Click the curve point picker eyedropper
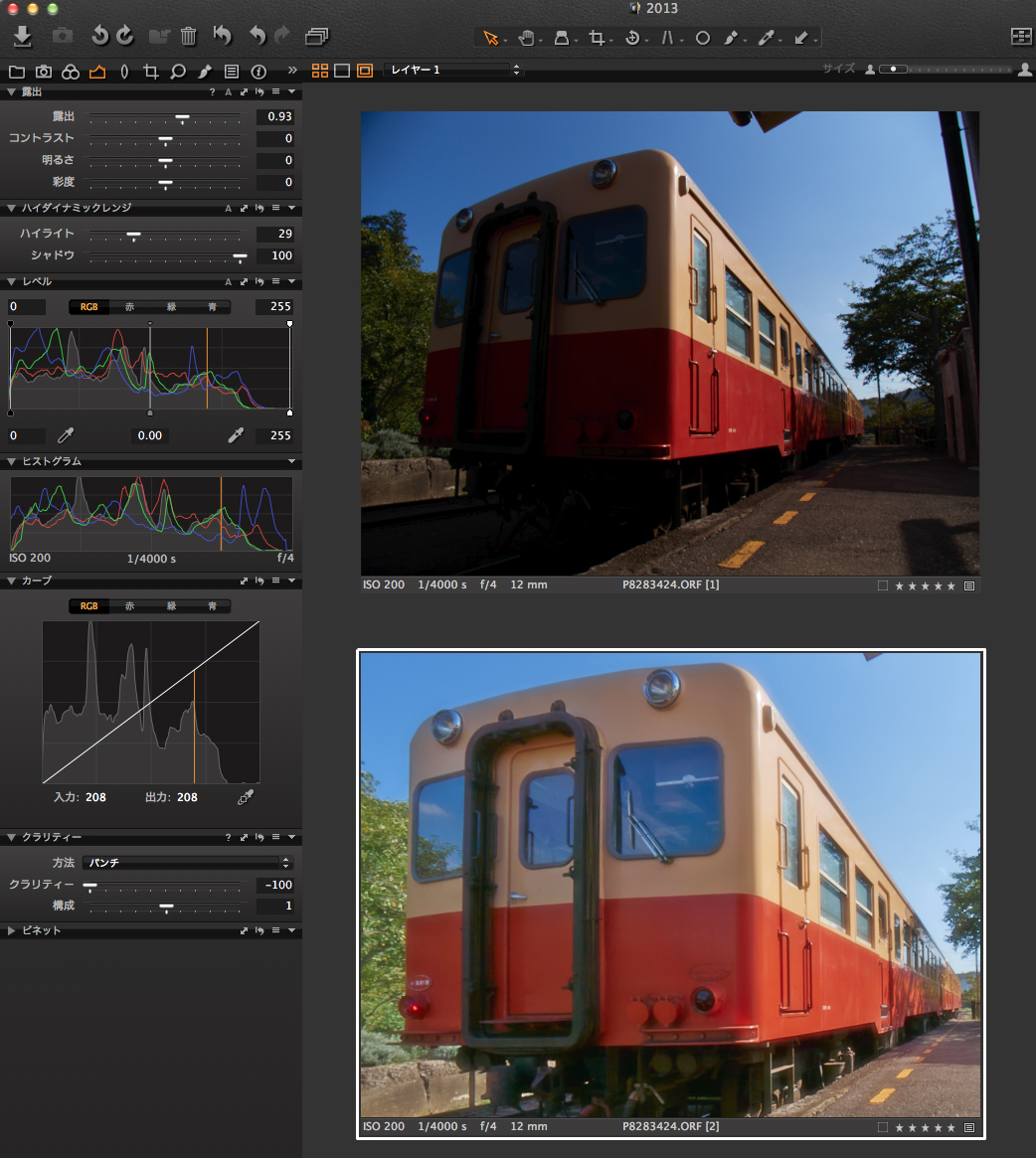Image resolution: width=1036 pixels, height=1158 pixels. pos(246,797)
